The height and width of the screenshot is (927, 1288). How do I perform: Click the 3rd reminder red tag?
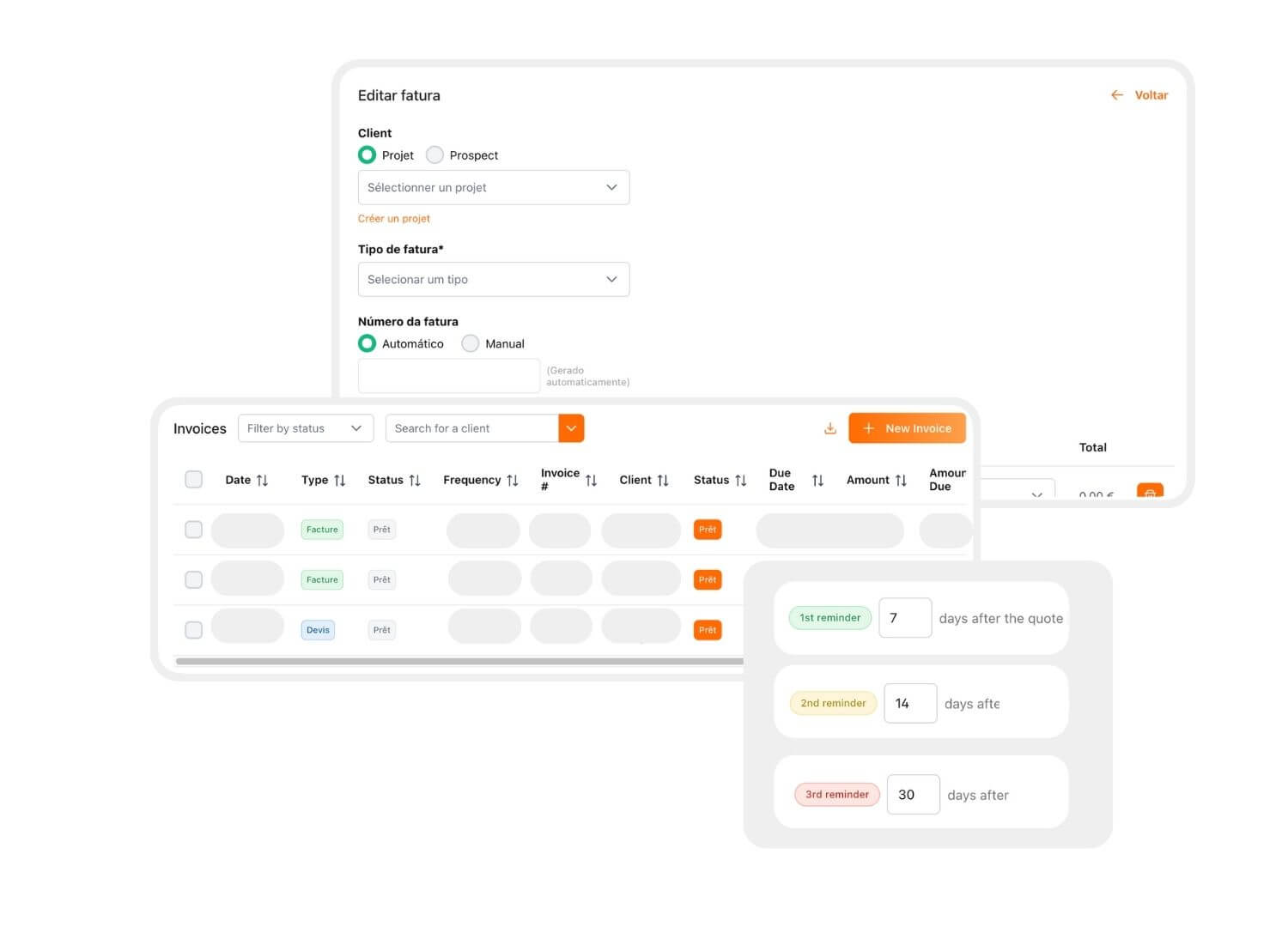[837, 795]
